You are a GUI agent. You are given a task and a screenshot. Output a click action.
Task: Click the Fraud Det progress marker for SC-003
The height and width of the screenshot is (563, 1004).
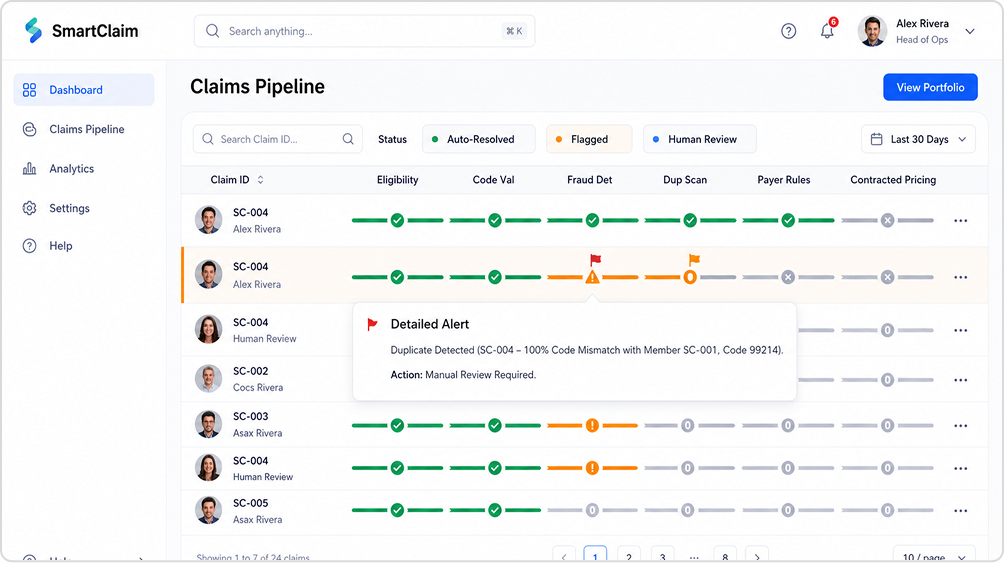[592, 425]
